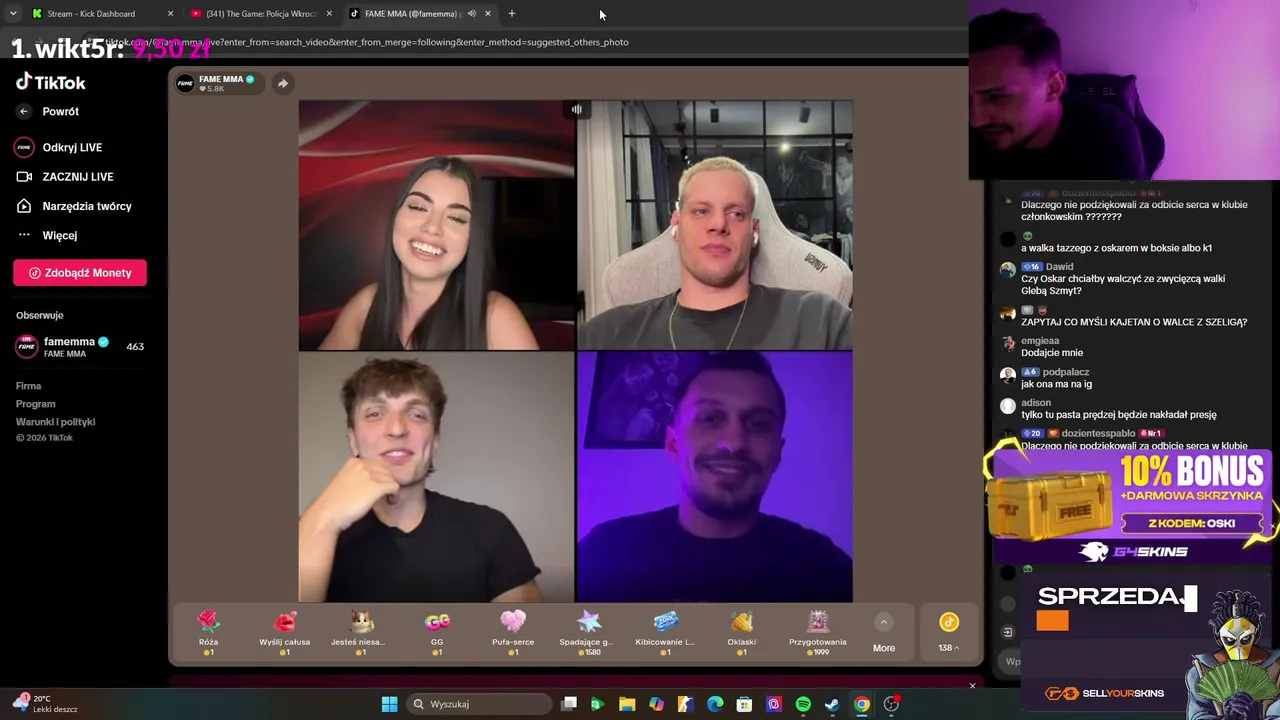The image size is (1280, 720).
Task: Send the Pufa-serce heart gift
Action: 513,632
